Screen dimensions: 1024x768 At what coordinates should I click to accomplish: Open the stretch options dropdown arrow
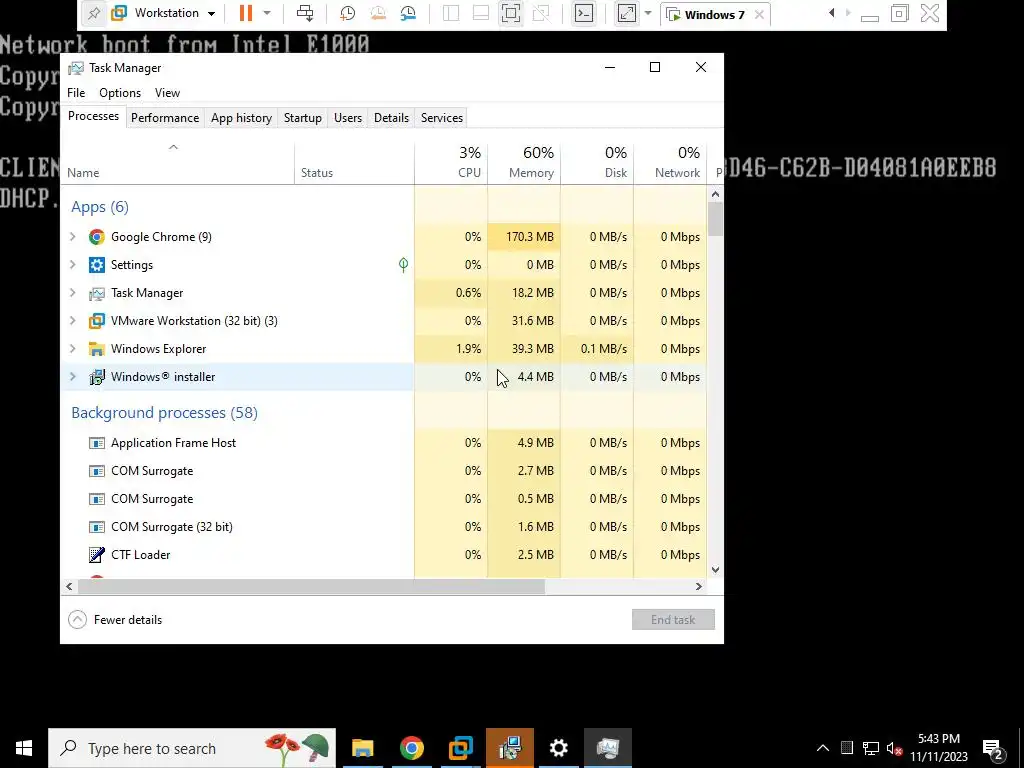point(648,13)
